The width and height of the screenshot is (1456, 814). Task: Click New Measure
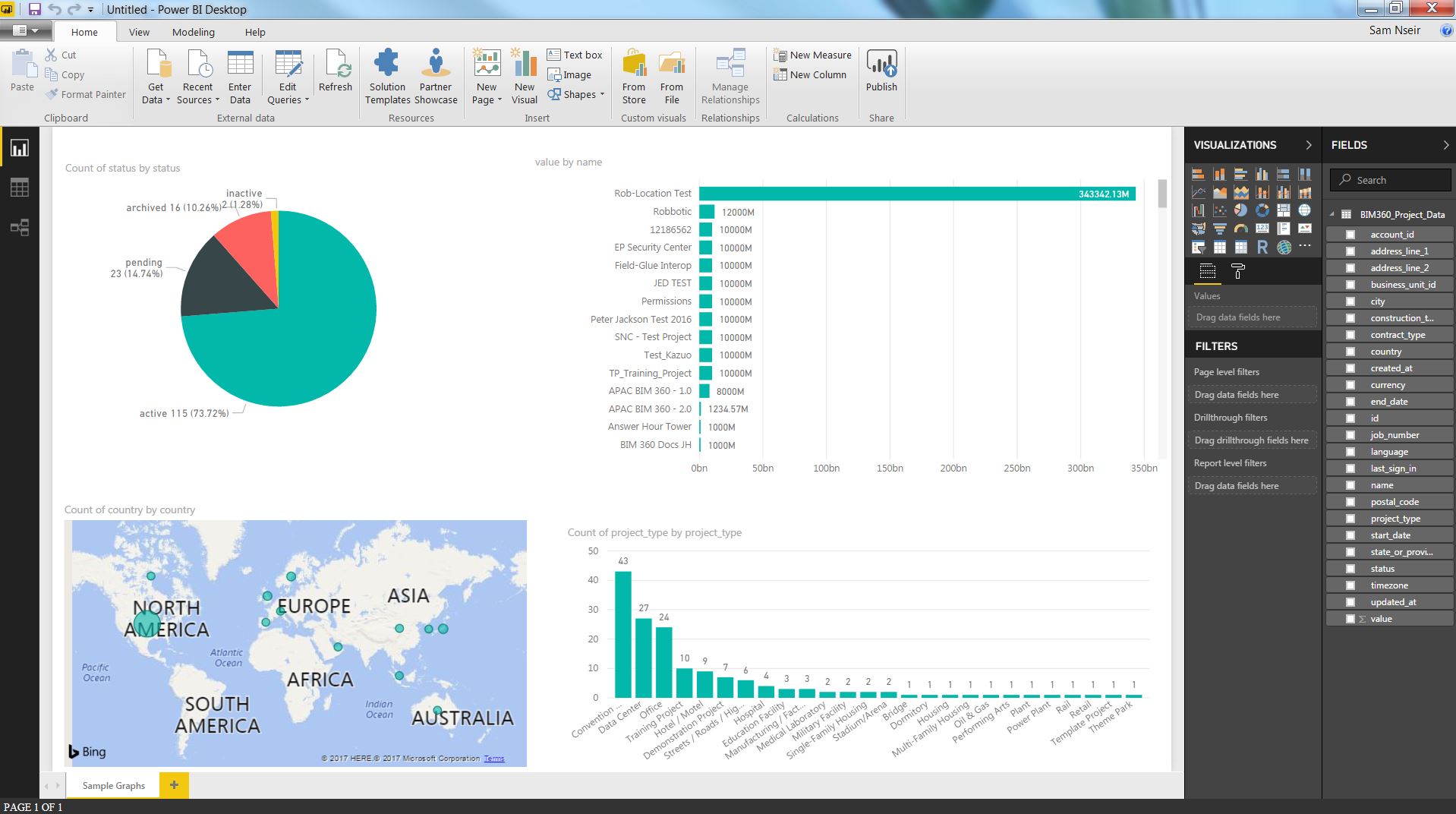(x=812, y=55)
